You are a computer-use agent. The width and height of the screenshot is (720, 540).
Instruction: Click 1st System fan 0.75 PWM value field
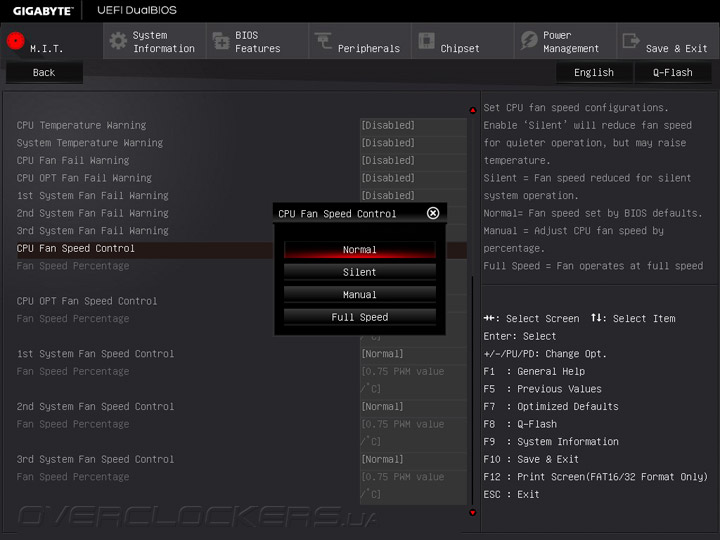click(x=413, y=380)
